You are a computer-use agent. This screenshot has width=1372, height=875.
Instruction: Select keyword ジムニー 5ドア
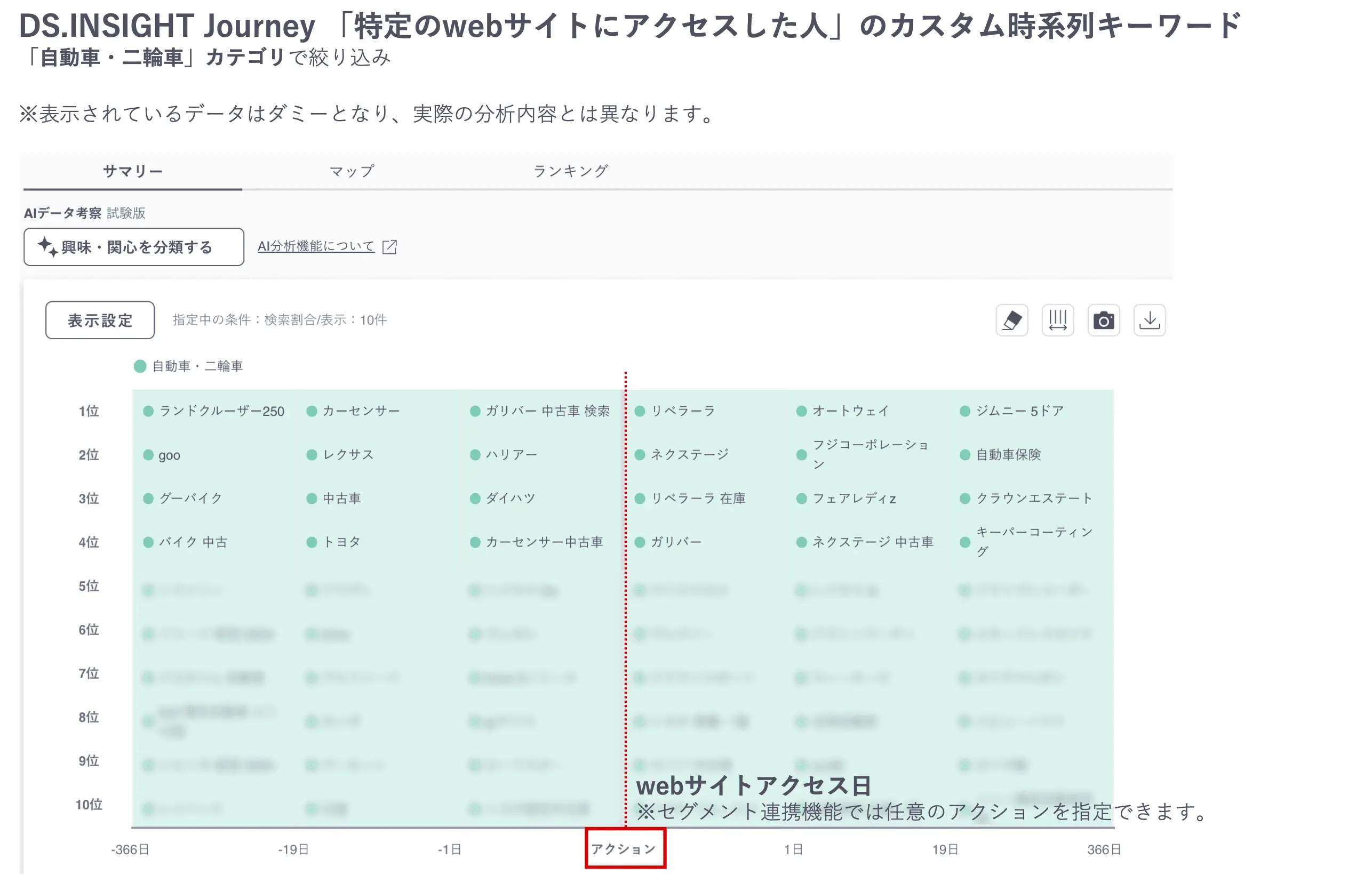coord(1020,411)
